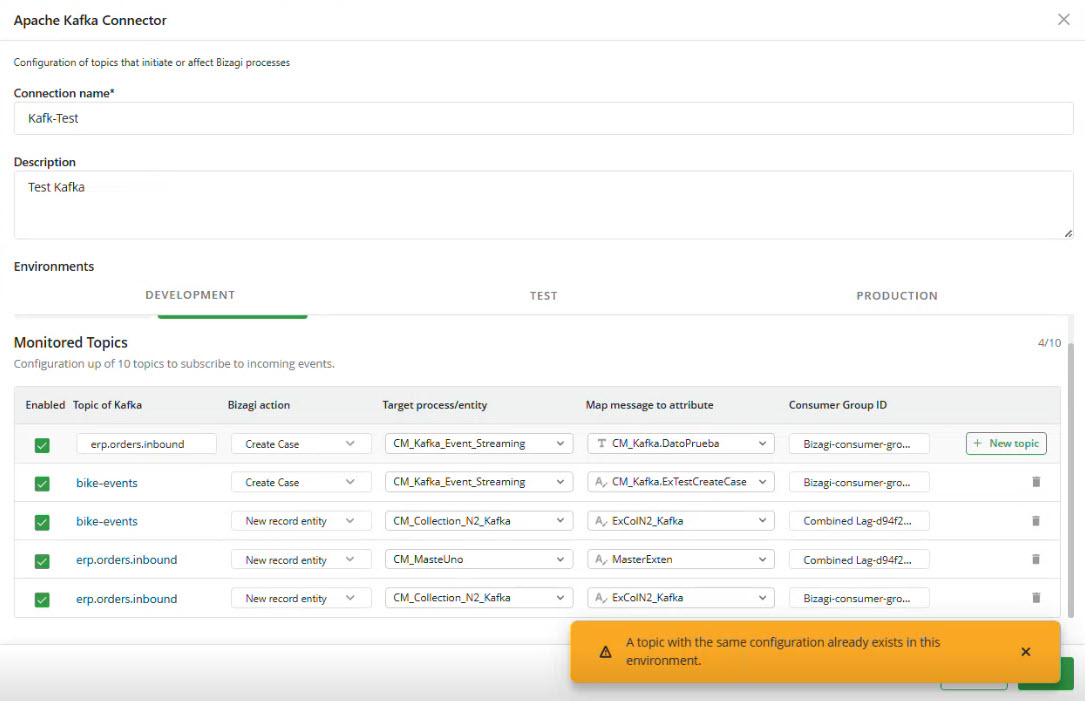This screenshot has height=701, width=1085.
Task: Open ExColN2_Kafka dropdown in the bike-events row
Action: [x=681, y=520]
